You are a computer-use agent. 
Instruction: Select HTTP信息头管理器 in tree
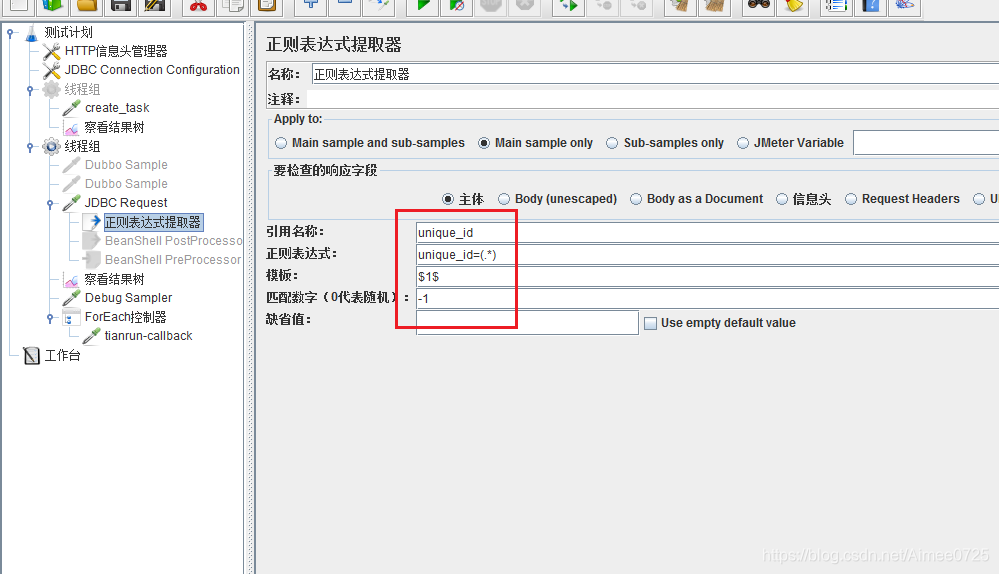[116, 51]
